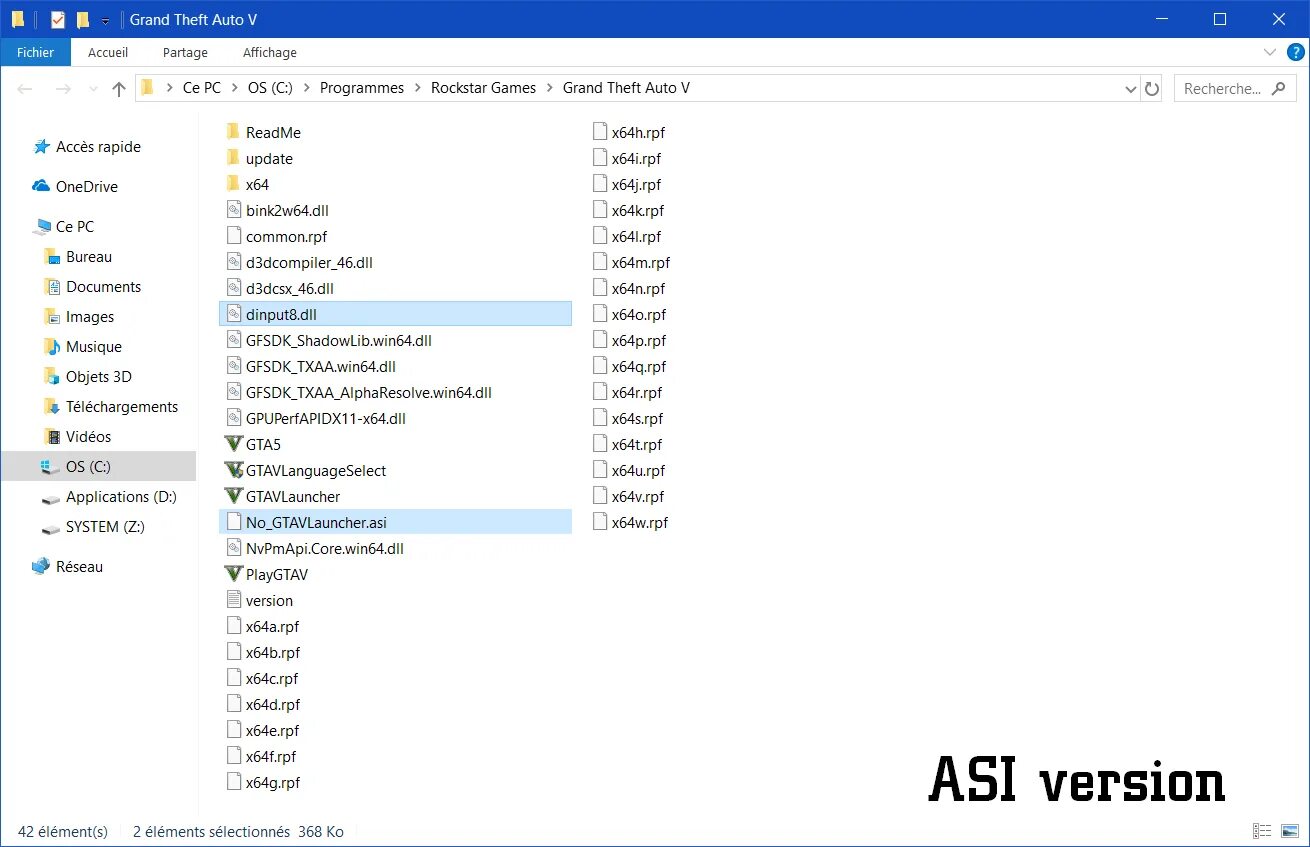1310x847 pixels.
Task: Switch to details view in status bar
Action: tap(1263, 831)
